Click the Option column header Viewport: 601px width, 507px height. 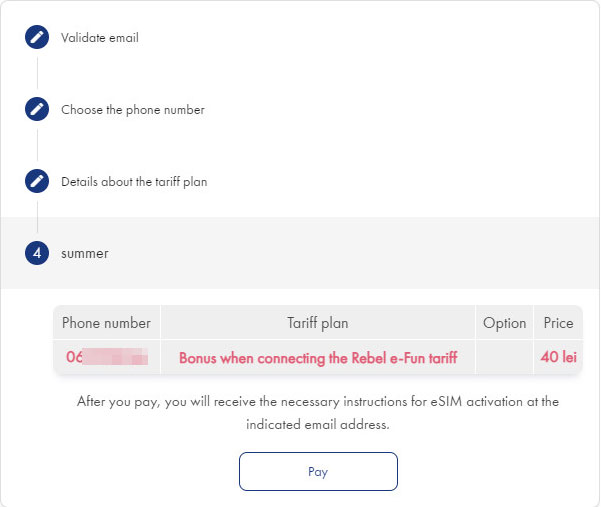coord(504,323)
